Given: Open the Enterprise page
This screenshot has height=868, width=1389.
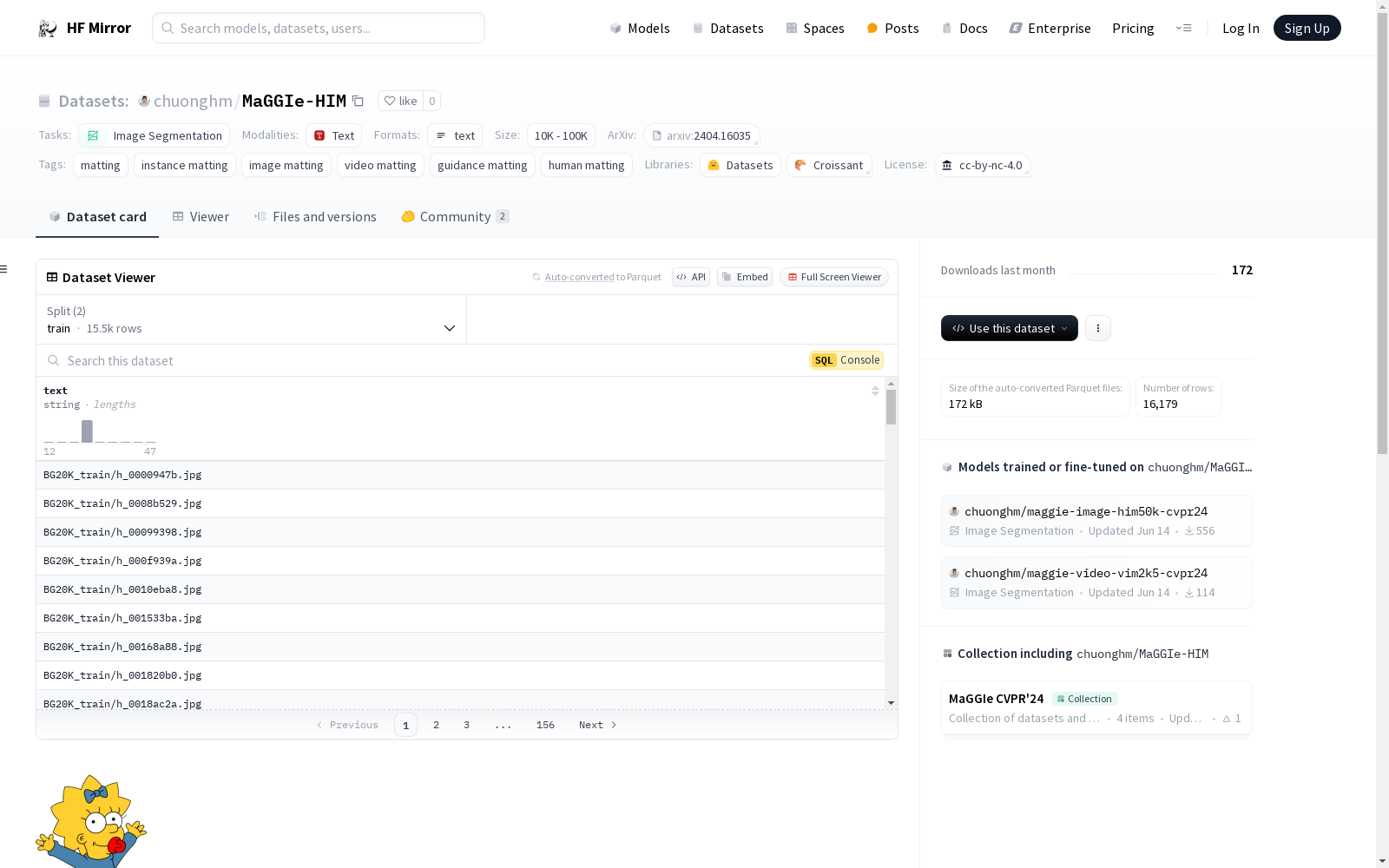Looking at the screenshot, I should tap(1050, 28).
